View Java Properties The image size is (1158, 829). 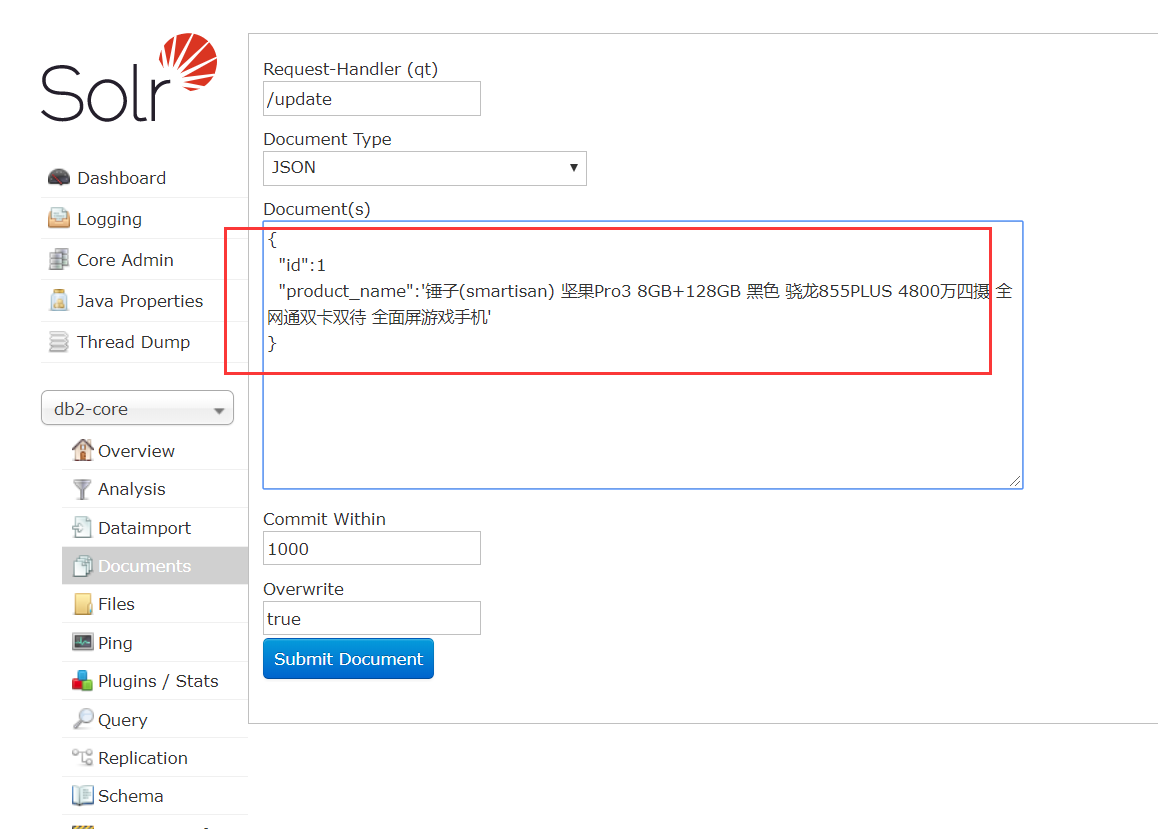[140, 301]
